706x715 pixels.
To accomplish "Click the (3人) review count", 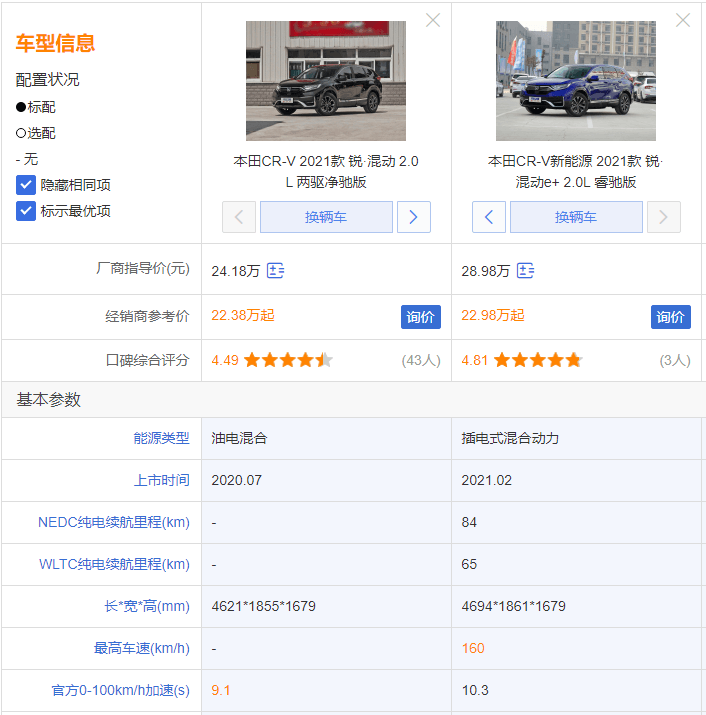I will point(675,360).
